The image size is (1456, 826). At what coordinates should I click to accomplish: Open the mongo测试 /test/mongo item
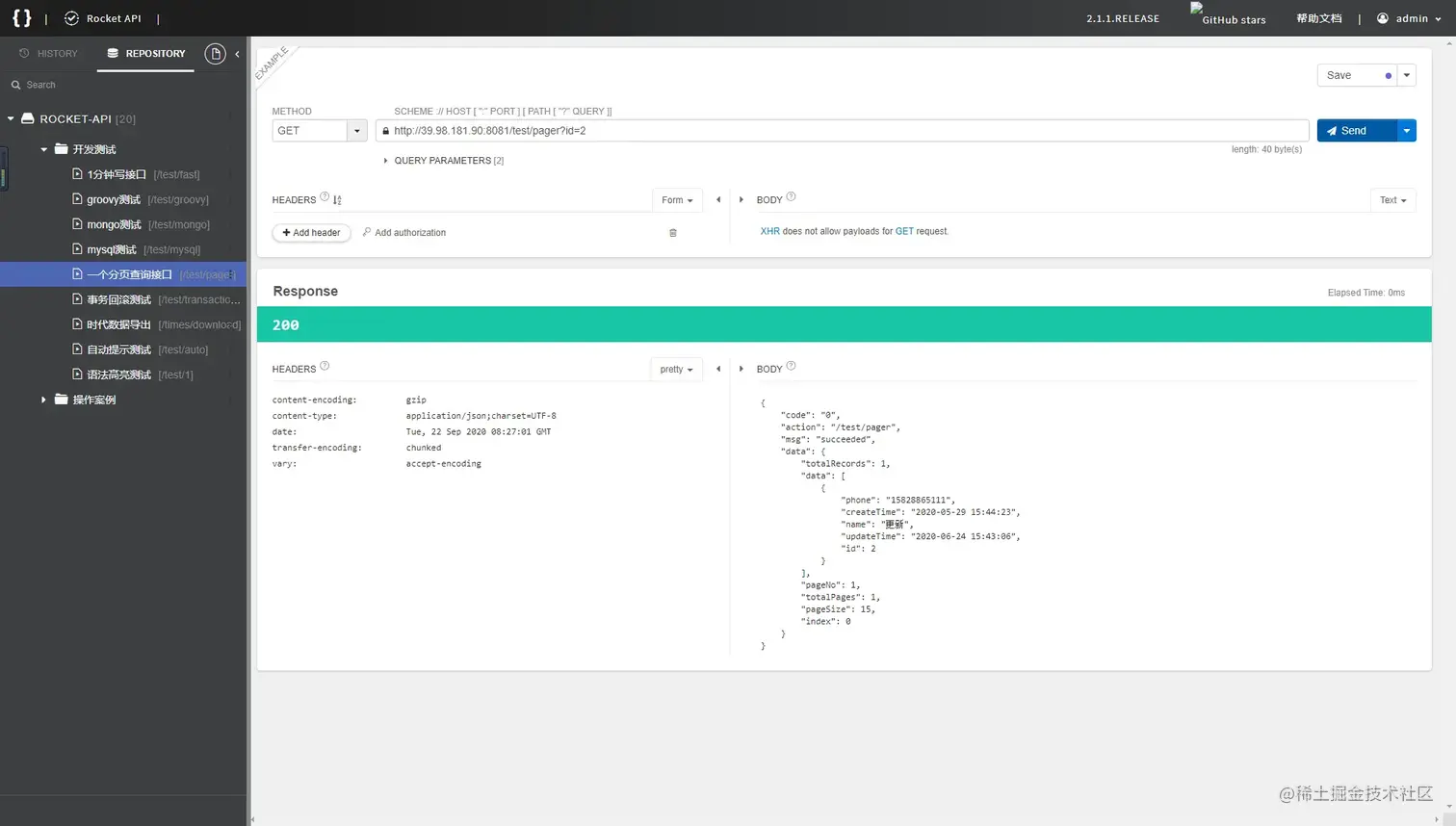pyautogui.click(x=141, y=224)
